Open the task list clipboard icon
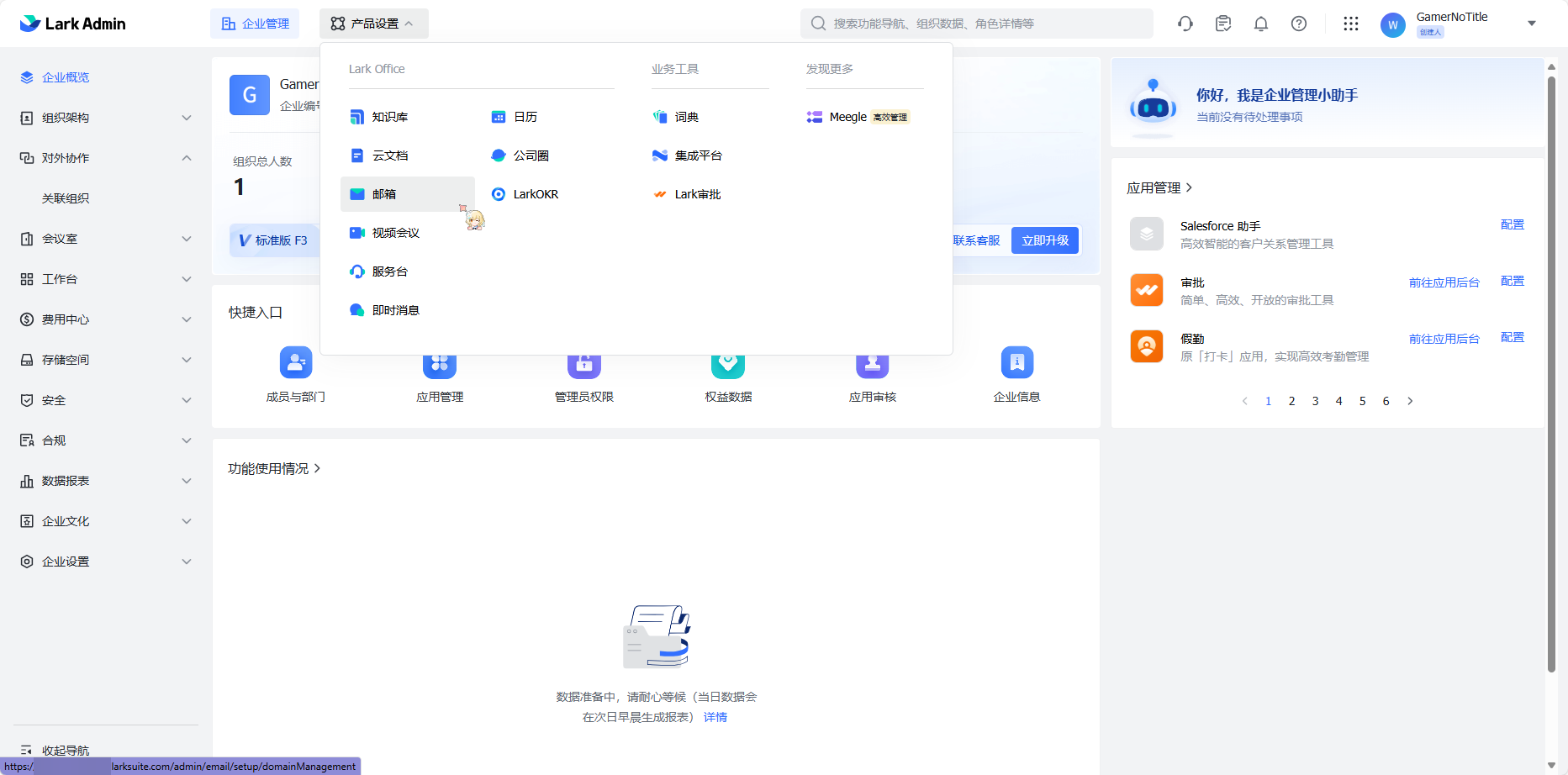This screenshot has height=775, width=1568. pyautogui.click(x=1223, y=24)
